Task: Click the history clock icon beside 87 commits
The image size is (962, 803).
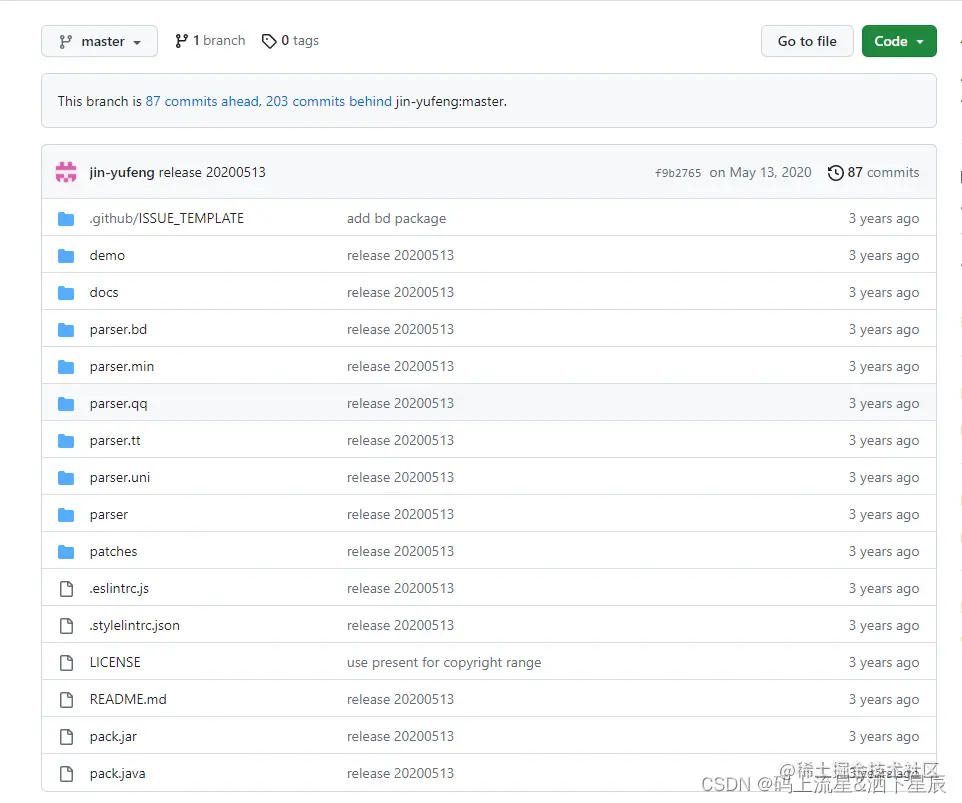Action: 836,173
